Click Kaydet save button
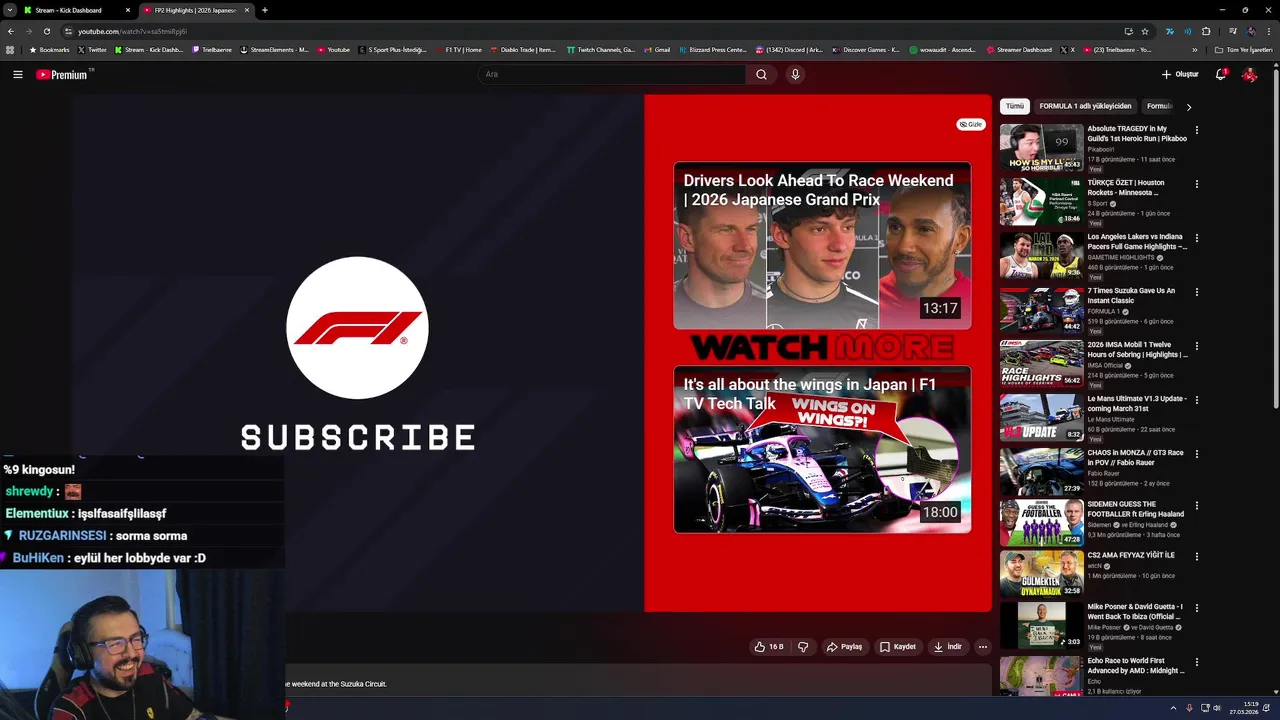Viewport: 1280px width, 720px height. tap(897, 647)
